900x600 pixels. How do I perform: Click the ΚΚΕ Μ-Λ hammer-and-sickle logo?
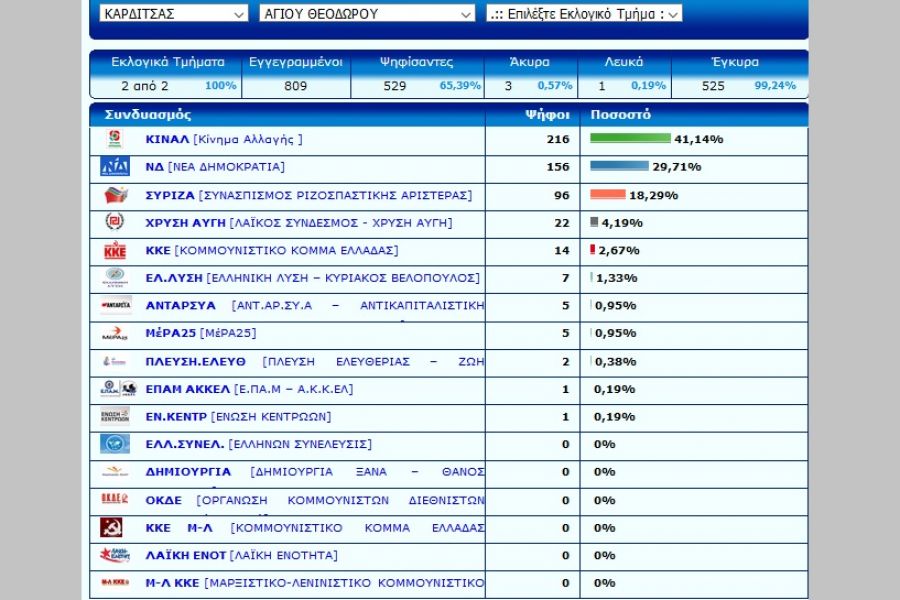111,527
